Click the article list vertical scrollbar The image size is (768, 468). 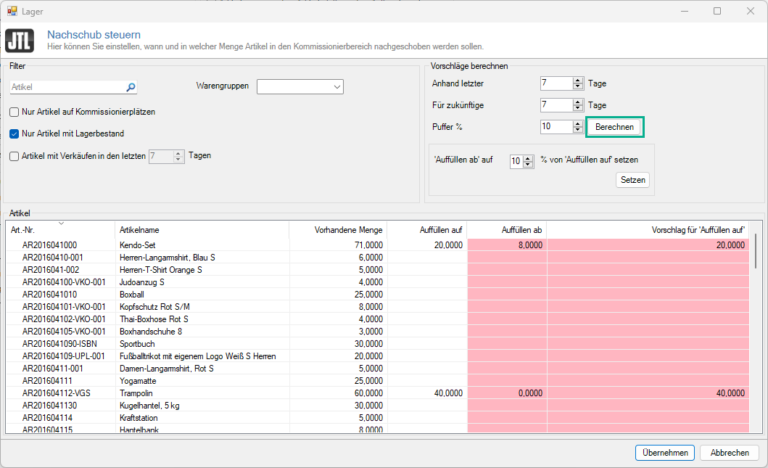(x=755, y=330)
